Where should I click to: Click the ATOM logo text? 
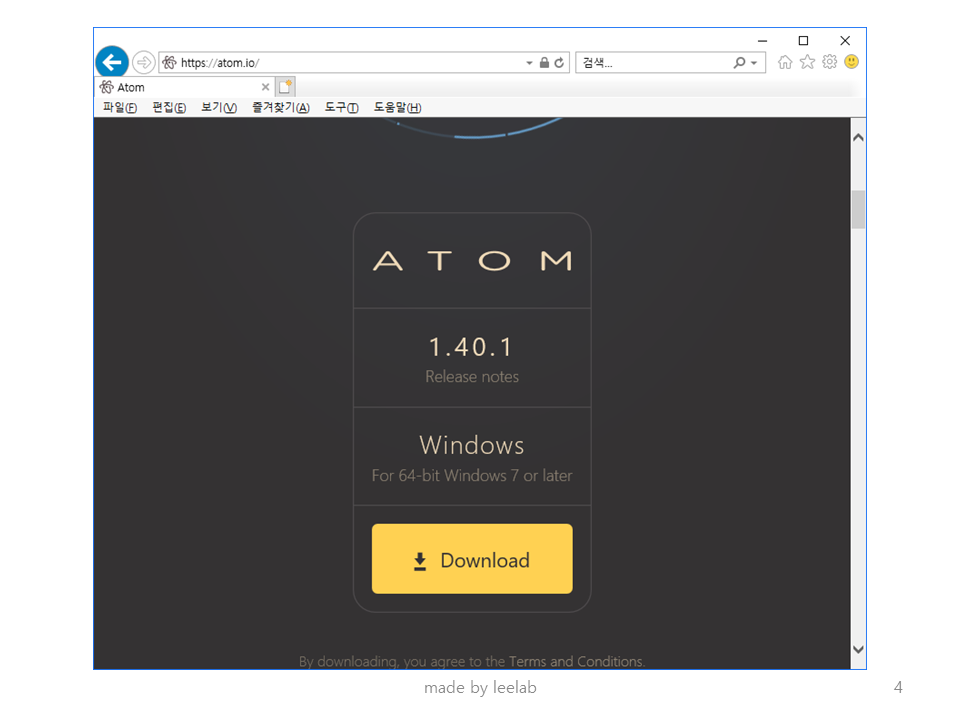[472, 261]
